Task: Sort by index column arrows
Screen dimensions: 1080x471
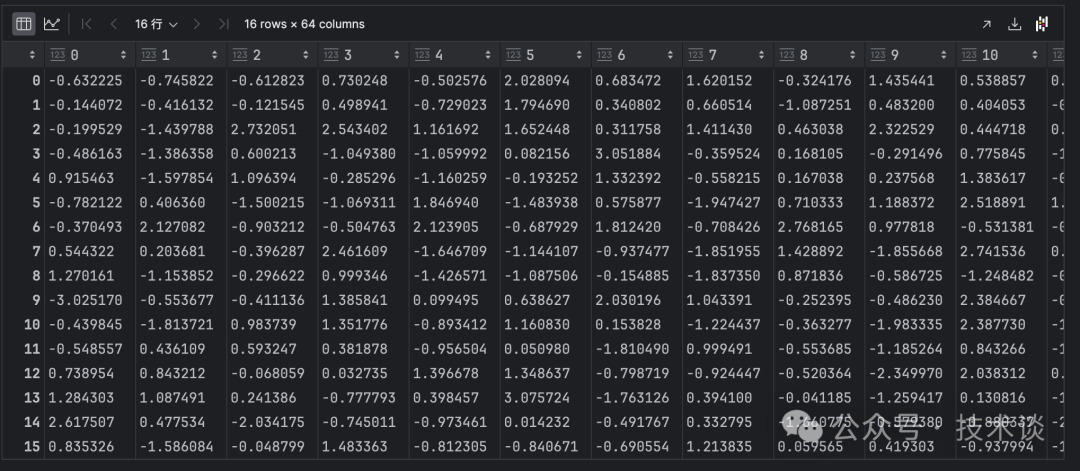Action: pyautogui.click(x=32, y=55)
